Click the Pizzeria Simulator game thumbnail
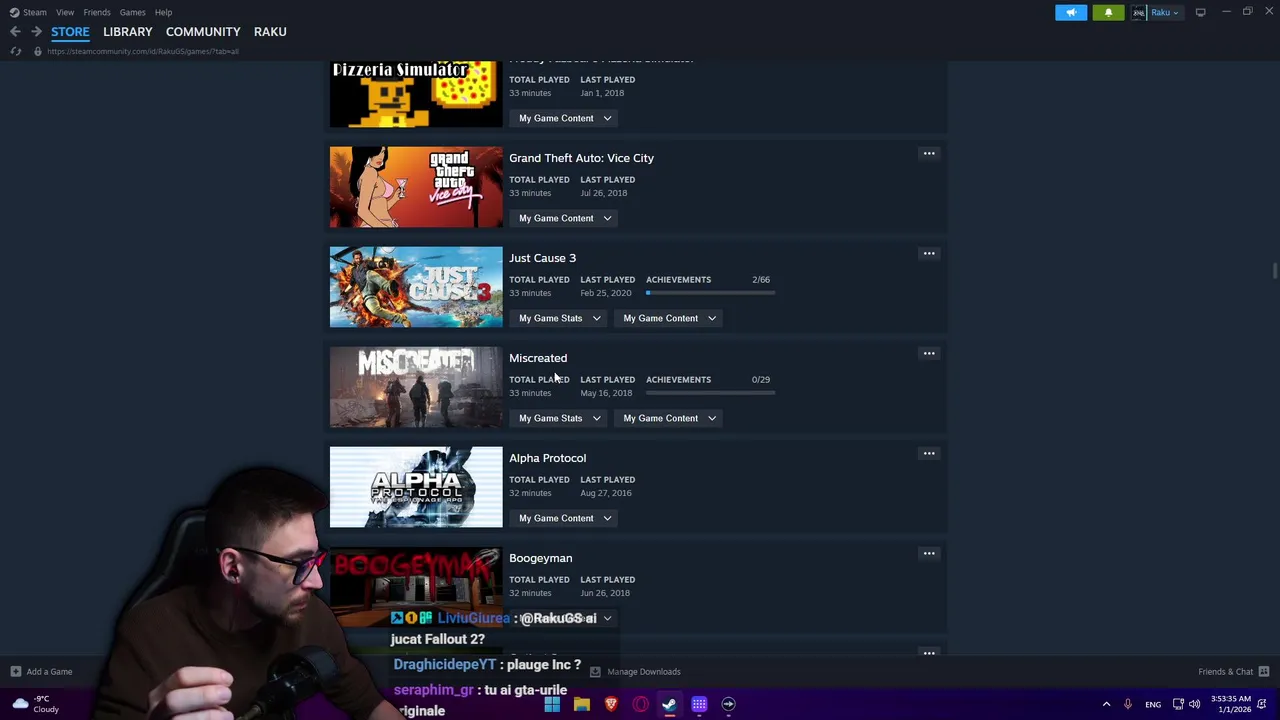 [x=416, y=94]
